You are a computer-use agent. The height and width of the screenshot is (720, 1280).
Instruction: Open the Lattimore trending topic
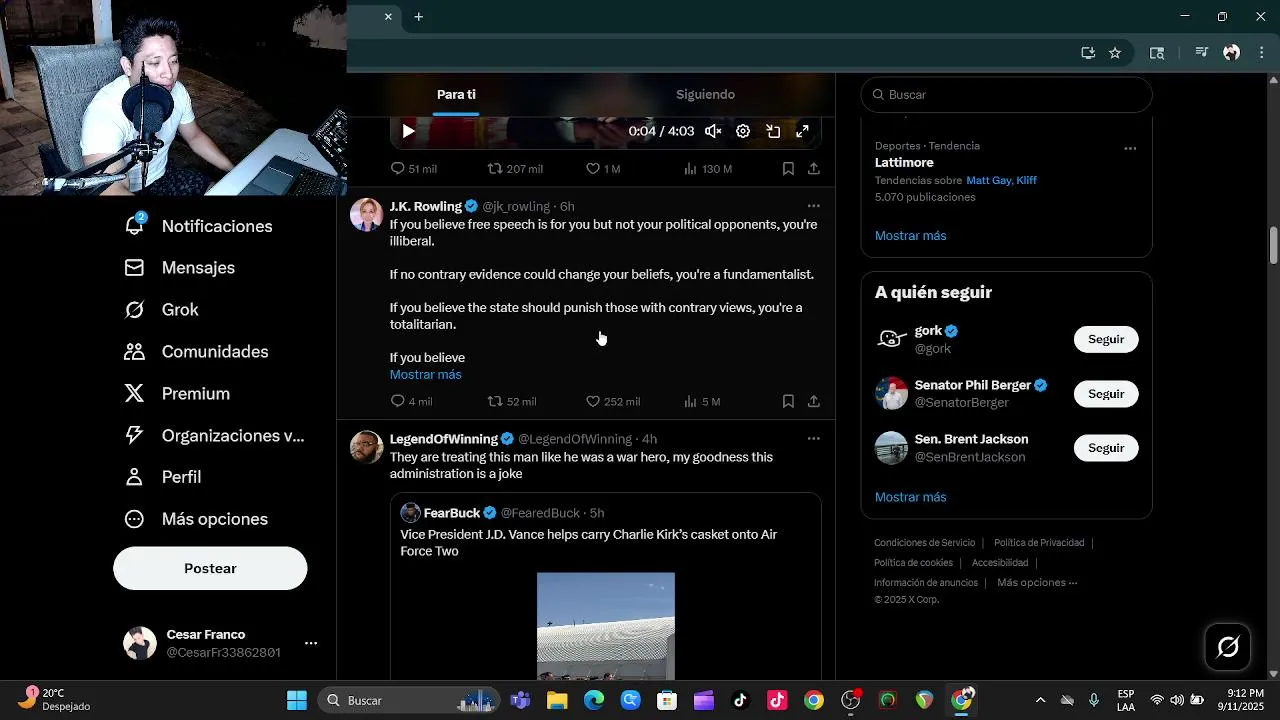click(x=904, y=162)
